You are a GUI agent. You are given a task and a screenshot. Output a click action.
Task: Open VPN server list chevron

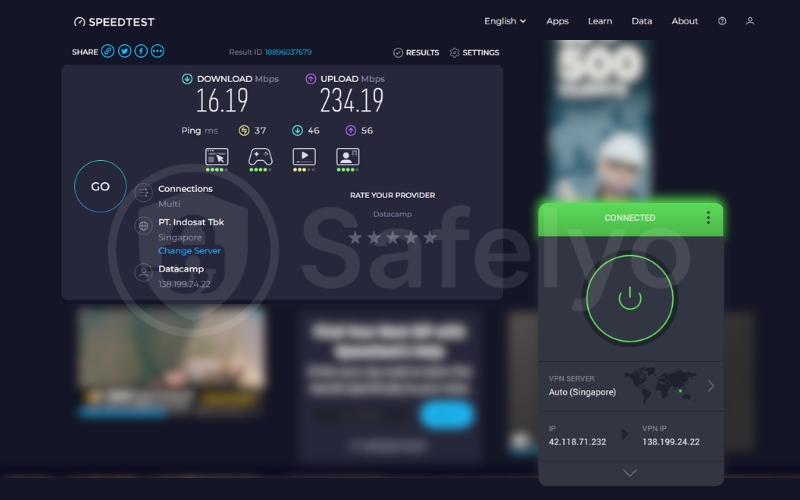pos(711,386)
